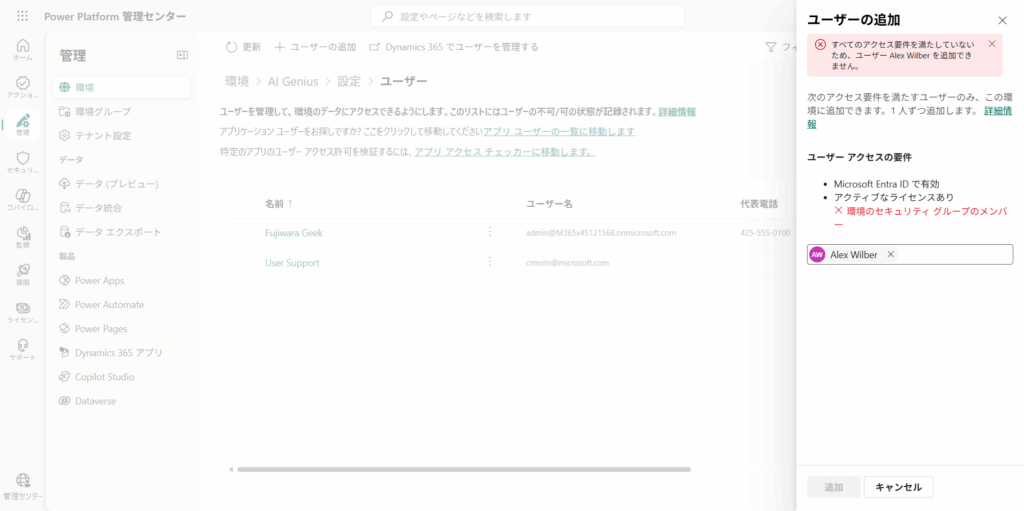Select the Licensing icon in left rail
This screenshot has width=1024, height=511.
tap(22, 311)
